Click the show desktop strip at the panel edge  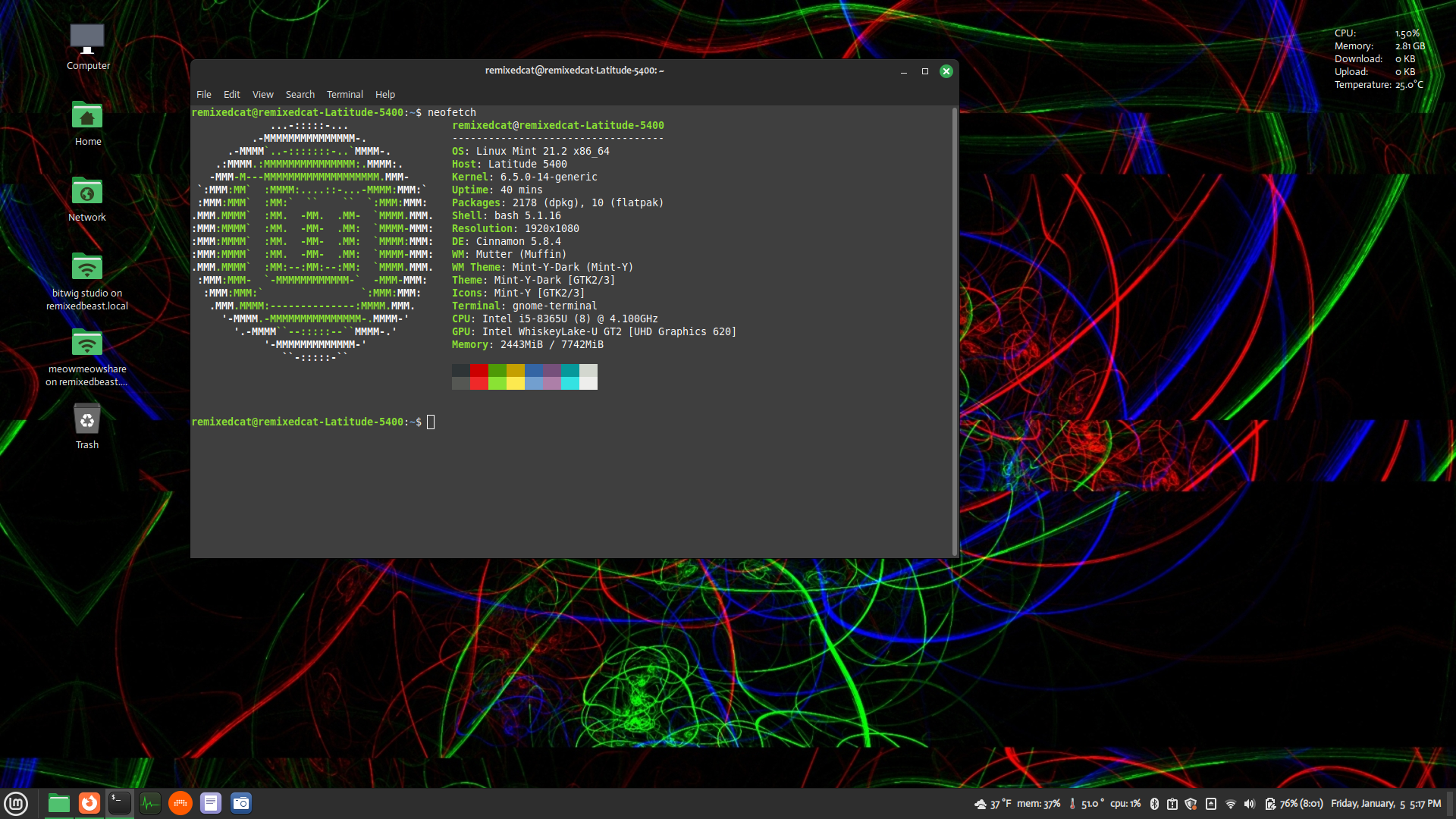pyautogui.click(x=1451, y=804)
